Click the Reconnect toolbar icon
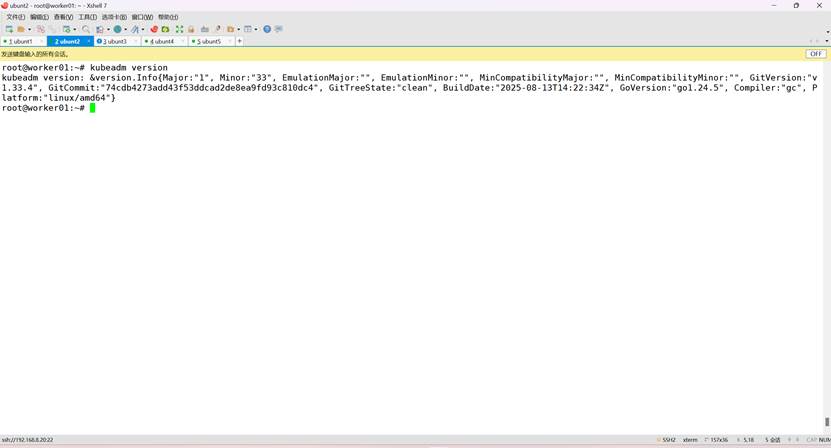The width and height of the screenshot is (831, 448). click(52, 29)
